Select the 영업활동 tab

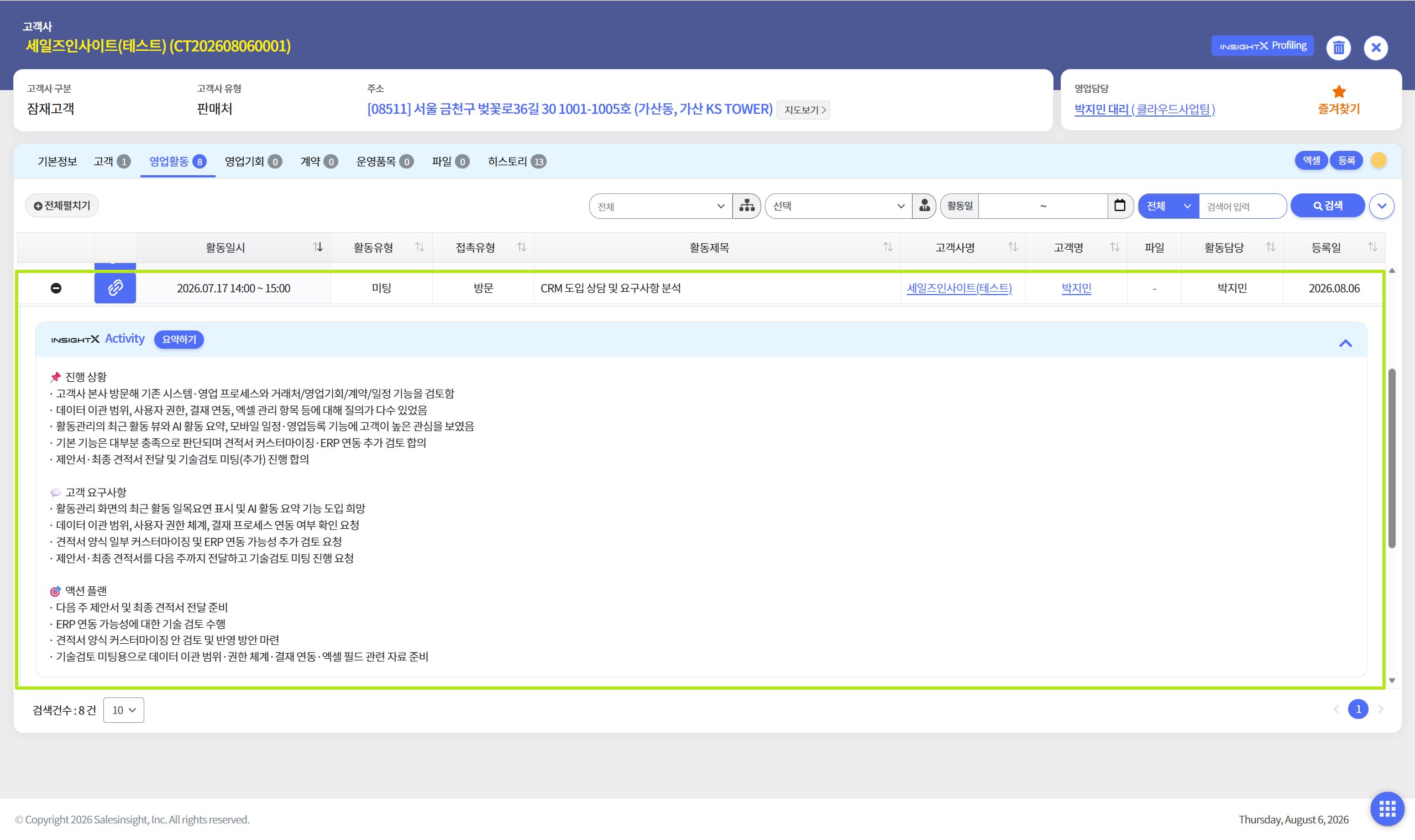click(178, 161)
